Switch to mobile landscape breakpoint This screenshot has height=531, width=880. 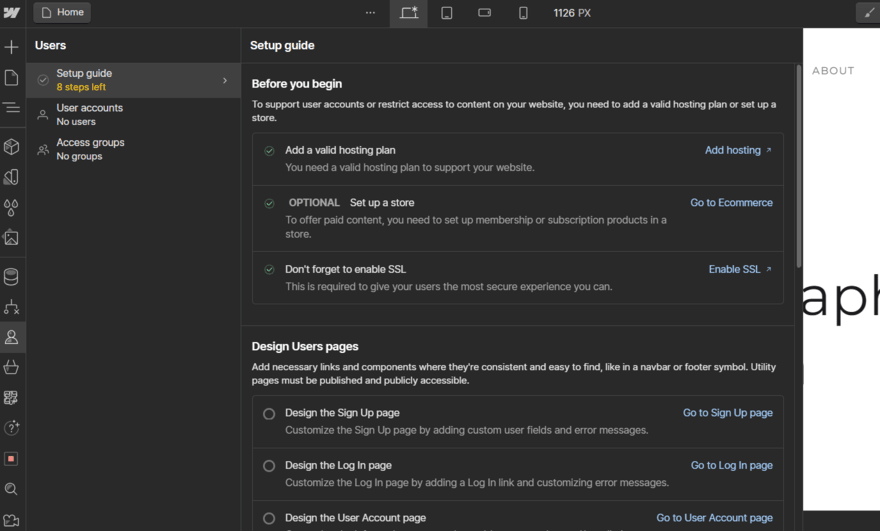pyautogui.click(x=484, y=12)
